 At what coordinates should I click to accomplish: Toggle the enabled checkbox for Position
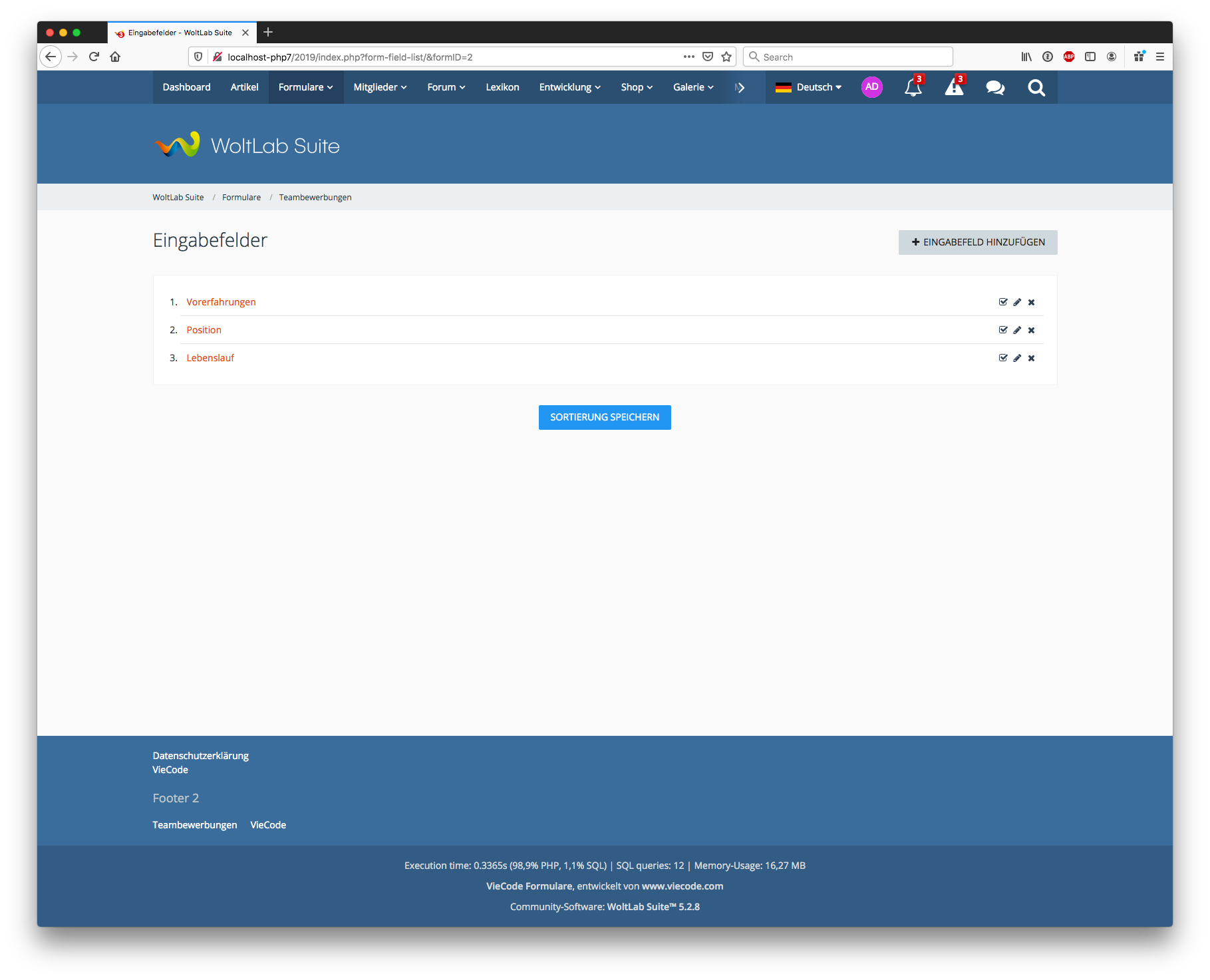1003,330
